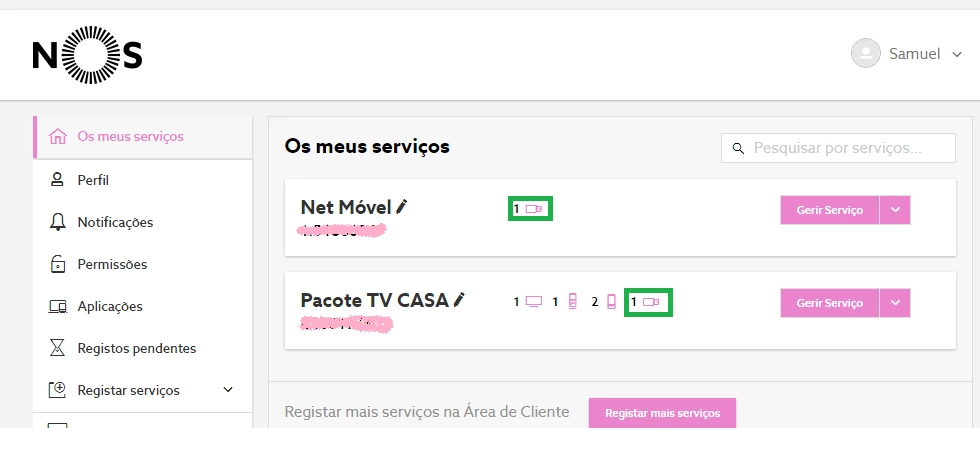
Task: Edit the Pacote TV CASA service name
Action: [x=460, y=299]
